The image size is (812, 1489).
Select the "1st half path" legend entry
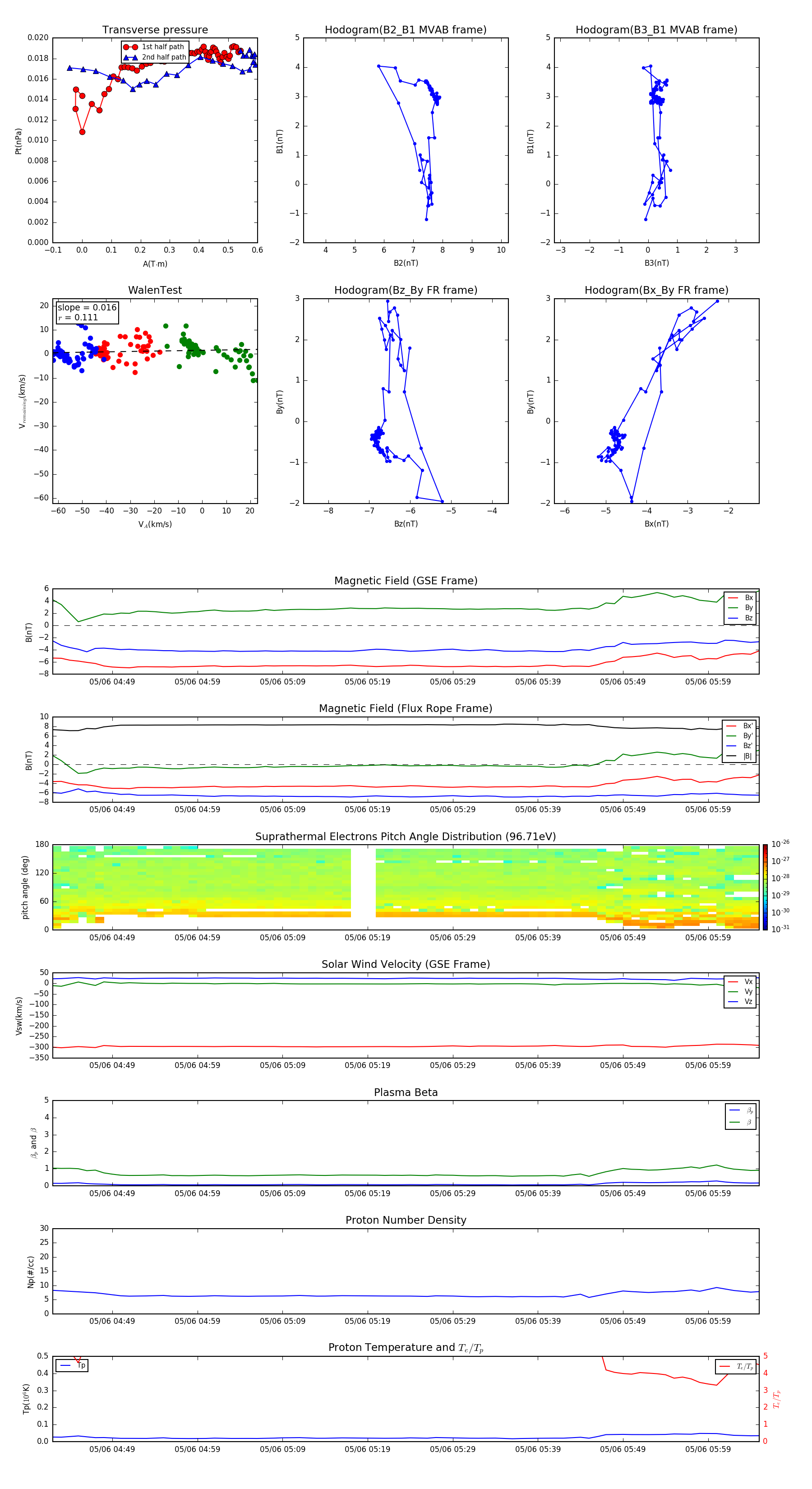pos(155,47)
